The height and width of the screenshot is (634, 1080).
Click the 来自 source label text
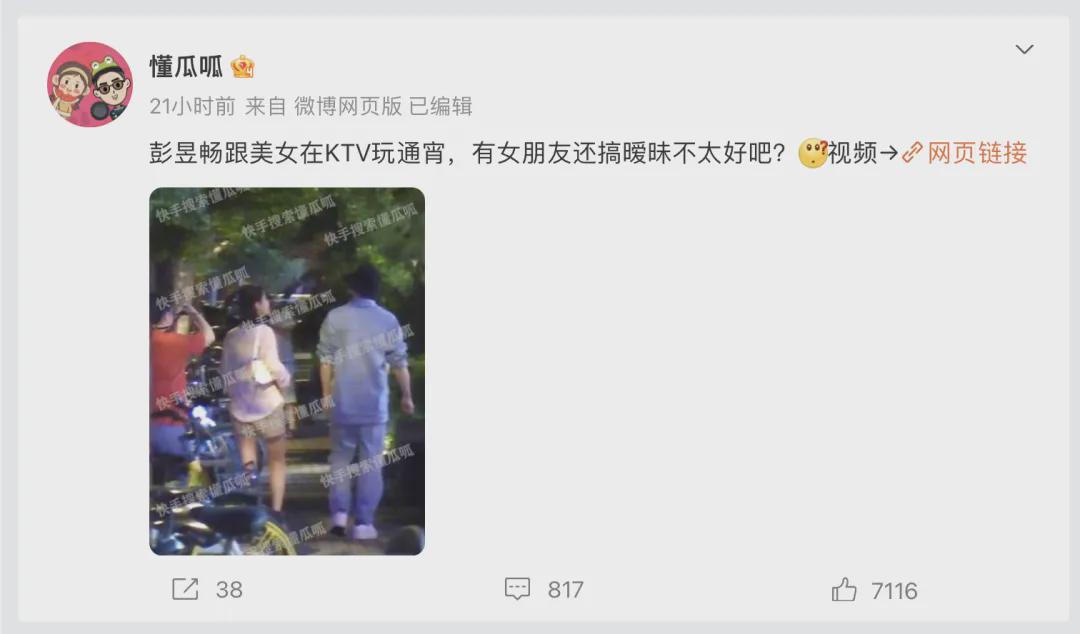[x=265, y=106]
